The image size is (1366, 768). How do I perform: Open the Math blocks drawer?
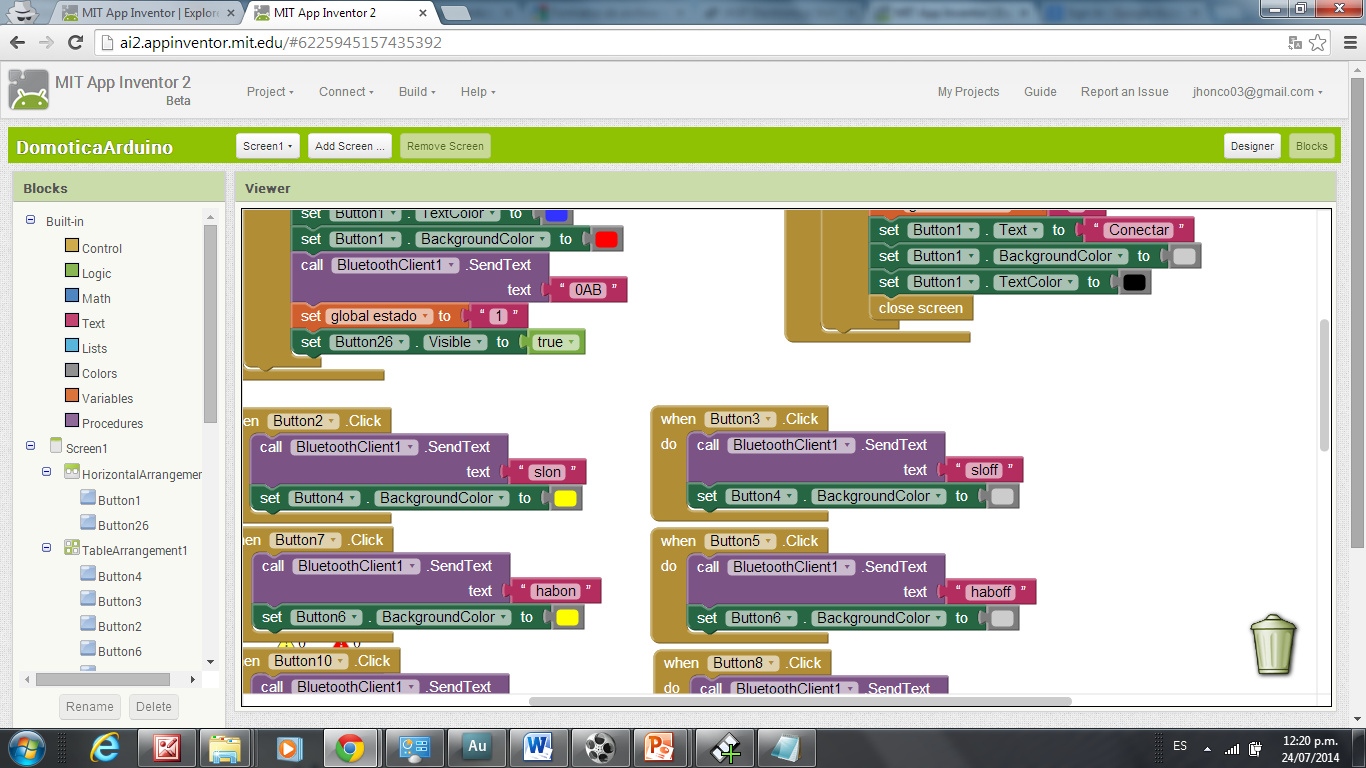coord(87,298)
